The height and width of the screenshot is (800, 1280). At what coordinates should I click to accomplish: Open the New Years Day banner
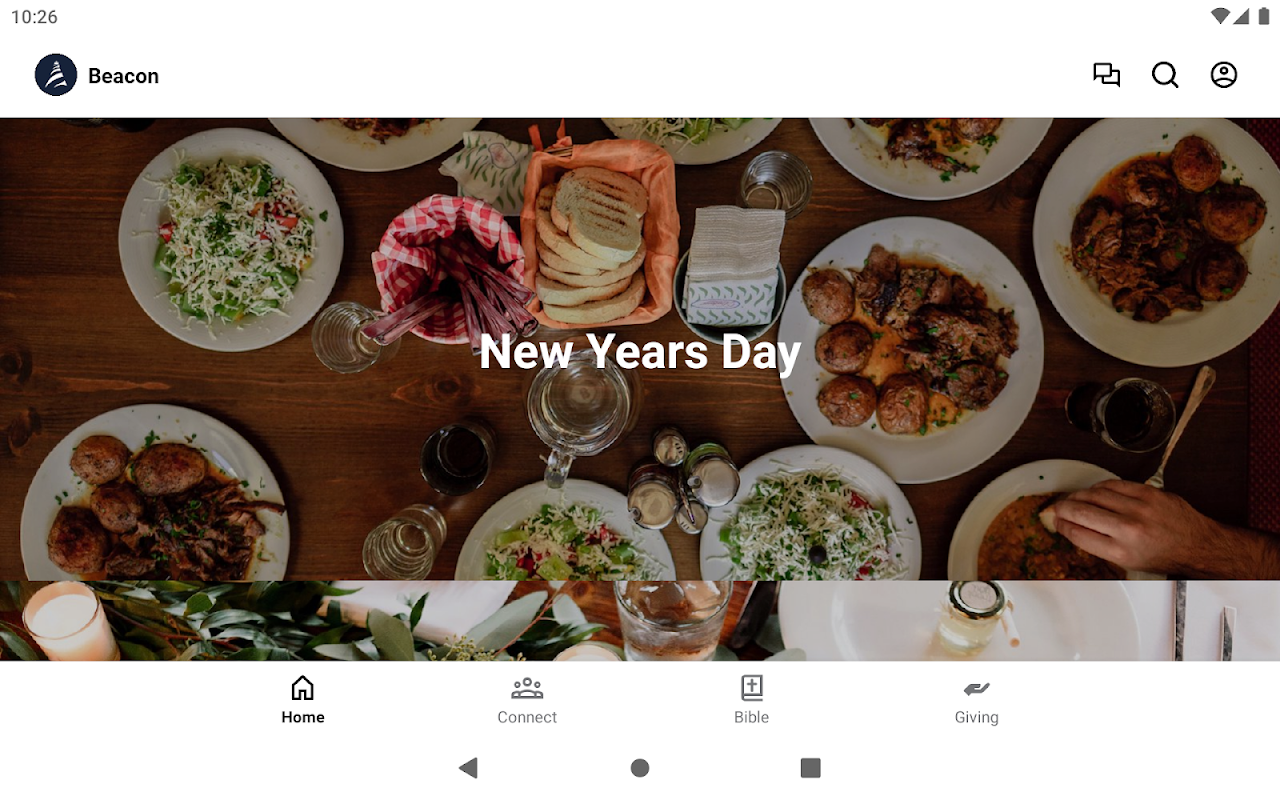[x=640, y=349]
